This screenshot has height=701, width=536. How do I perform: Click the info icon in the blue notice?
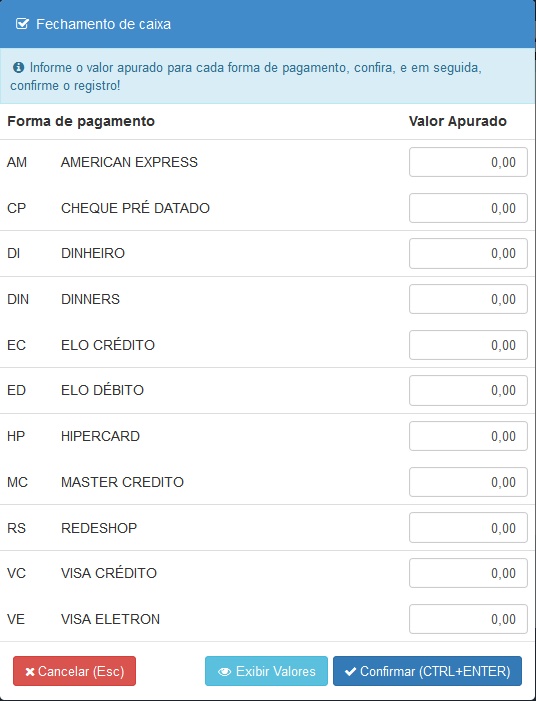tap(18, 68)
